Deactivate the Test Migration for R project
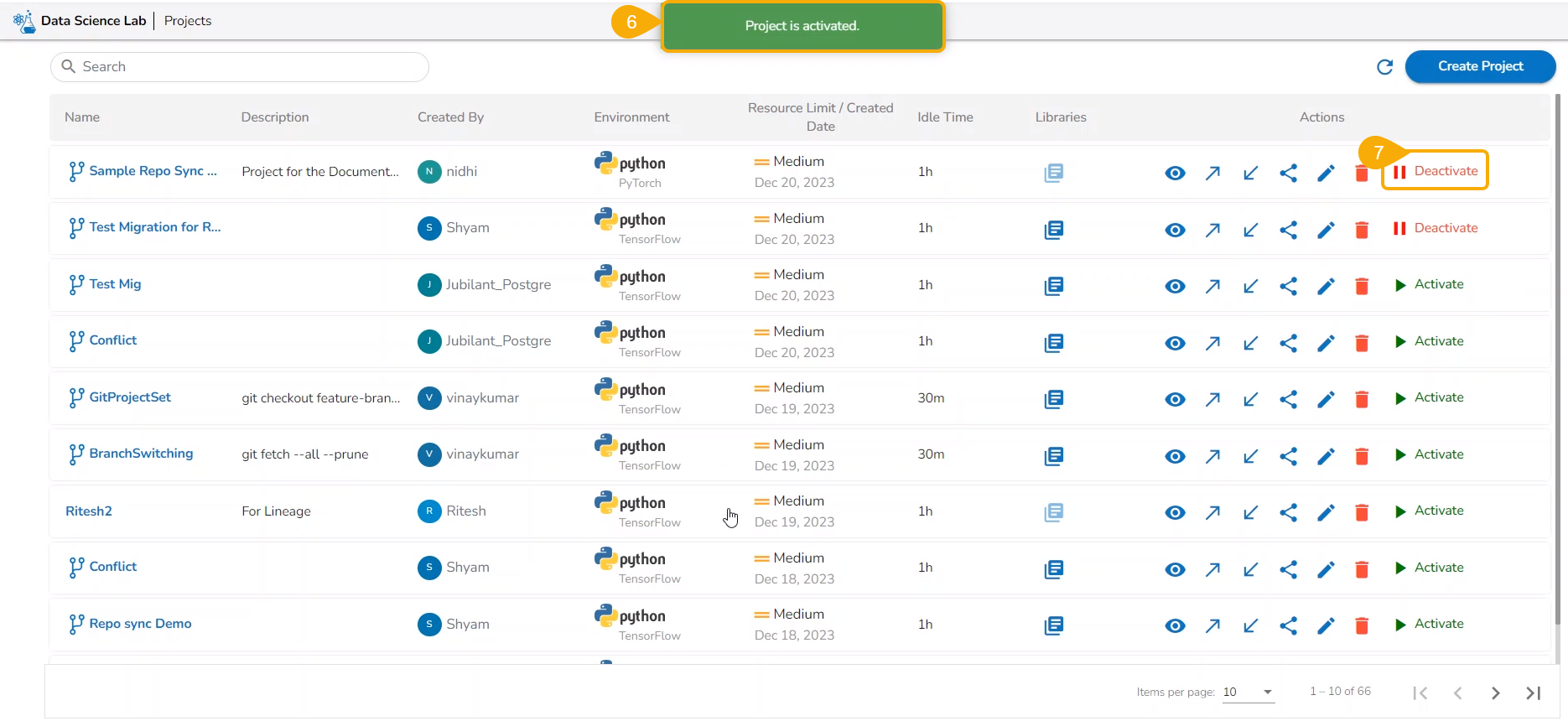This screenshot has height=721, width=1568. (1436, 228)
